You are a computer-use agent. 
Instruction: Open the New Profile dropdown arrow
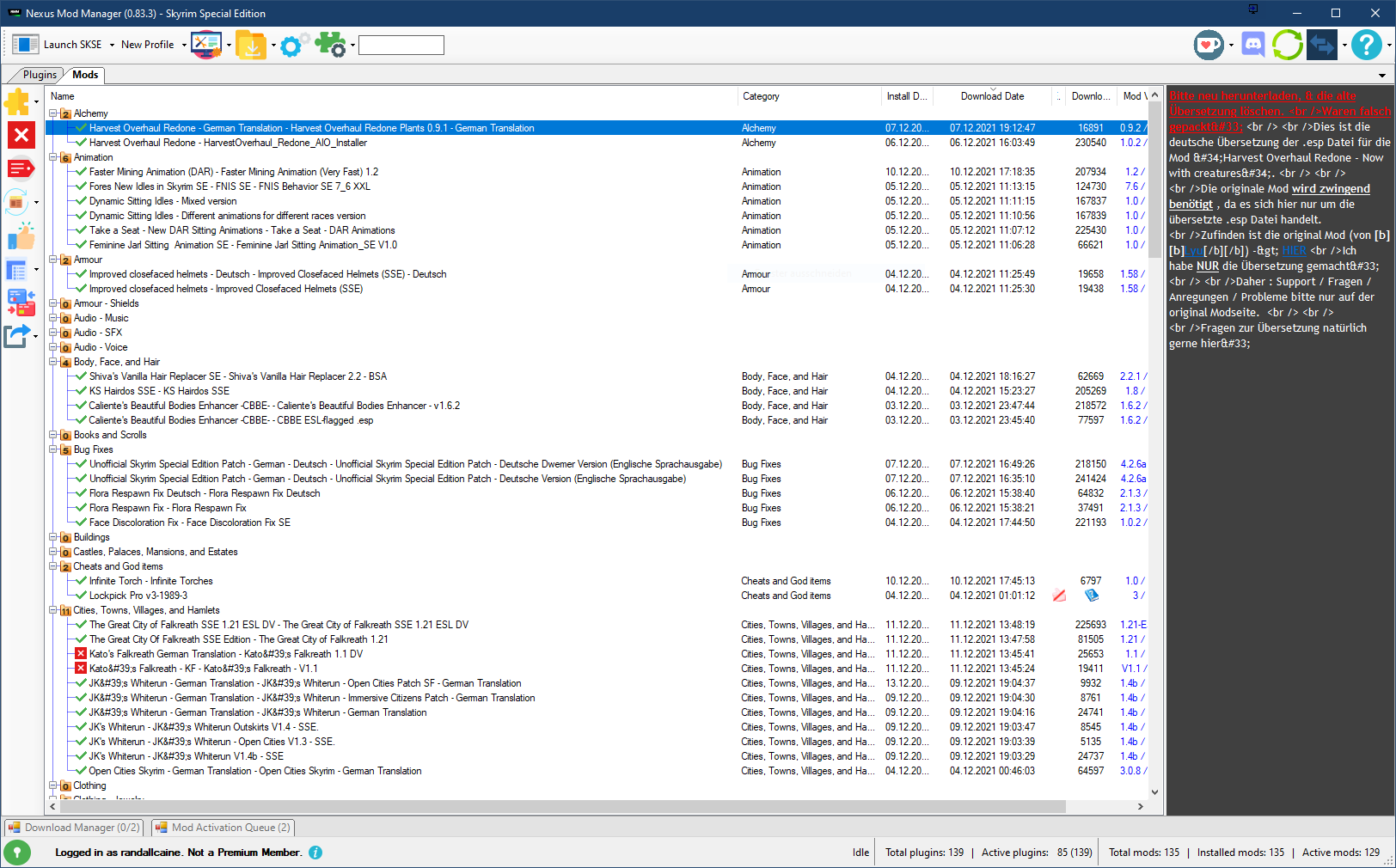pyautogui.click(x=184, y=45)
